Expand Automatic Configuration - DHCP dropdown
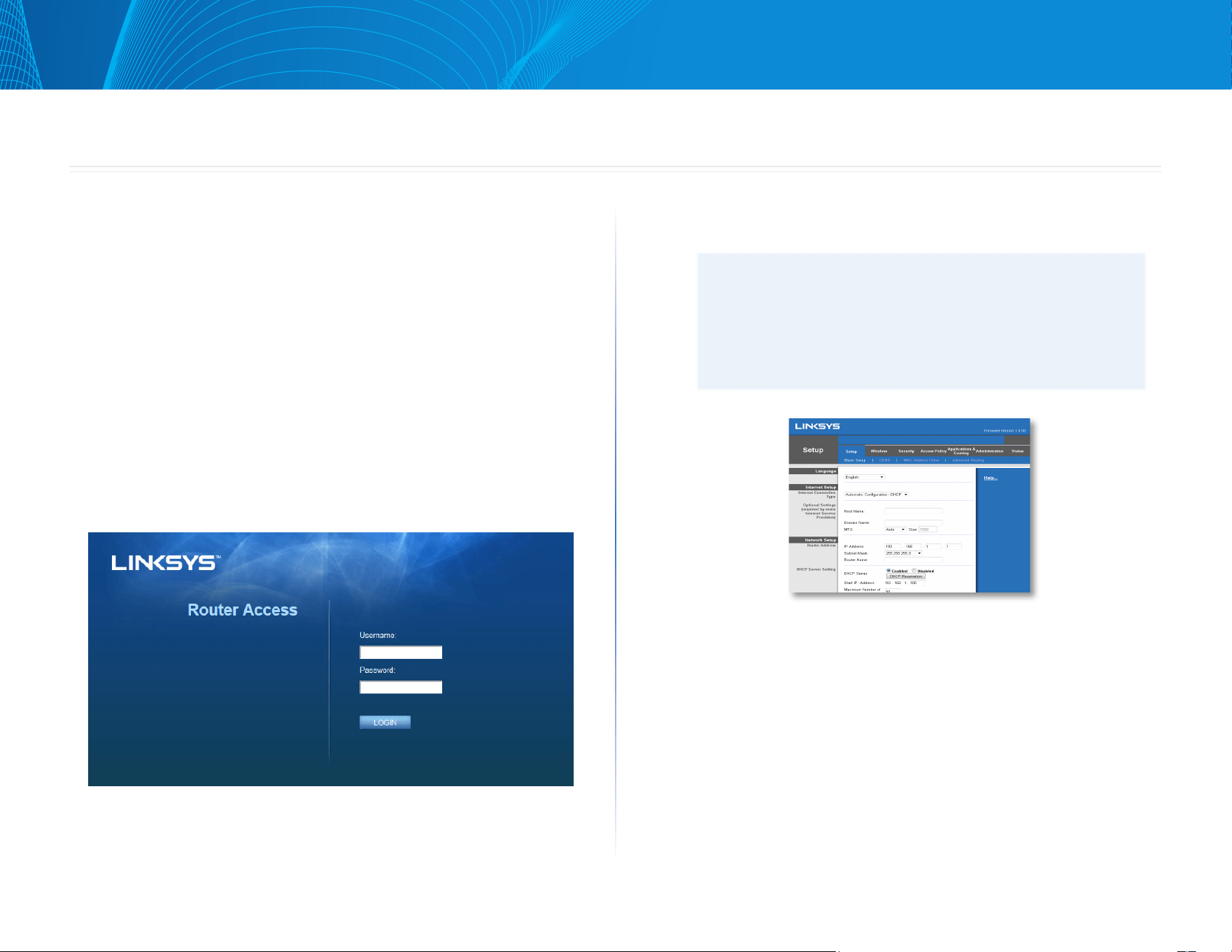Viewport: 1232px width, 952px height. point(877,495)
